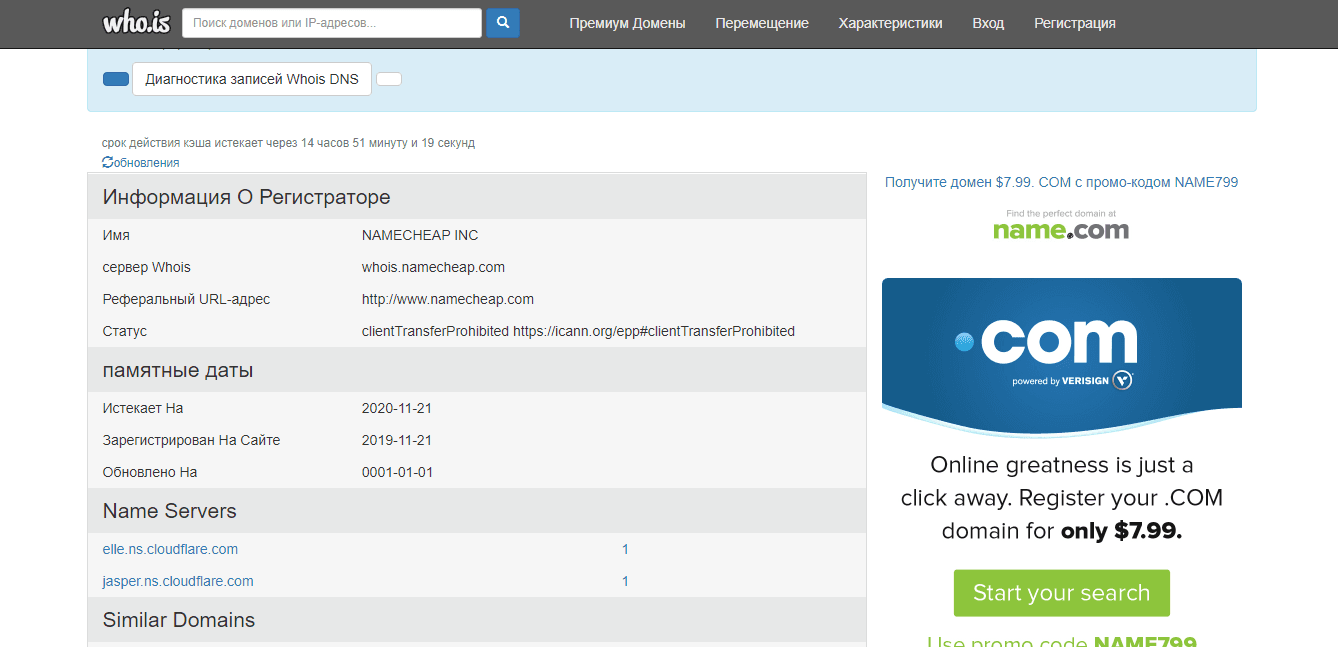Click the count link beside jasper.ns.cloudflare.com

625,581
